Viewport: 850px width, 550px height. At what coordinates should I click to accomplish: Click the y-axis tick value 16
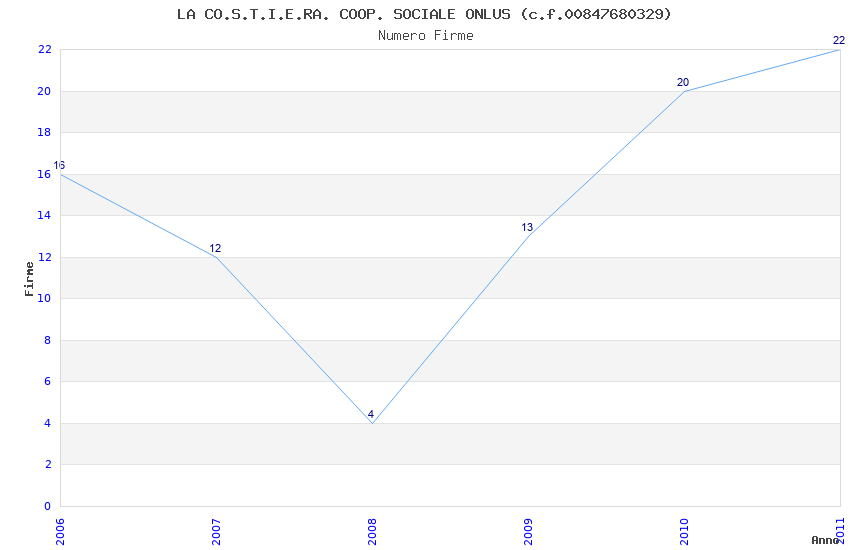tap(44, 174)
